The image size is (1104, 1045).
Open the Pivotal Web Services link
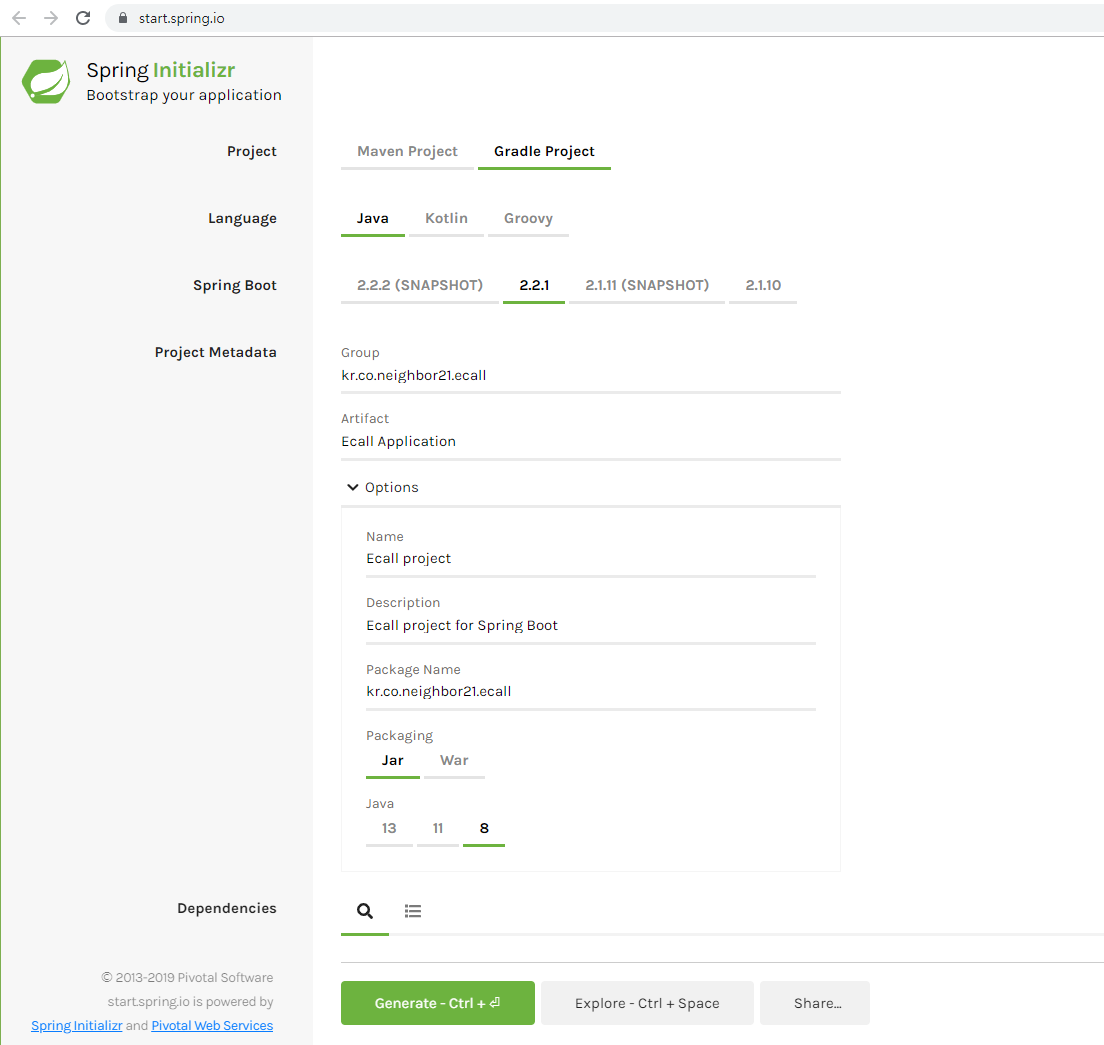pyautogui.click(x=212, y=1025)
